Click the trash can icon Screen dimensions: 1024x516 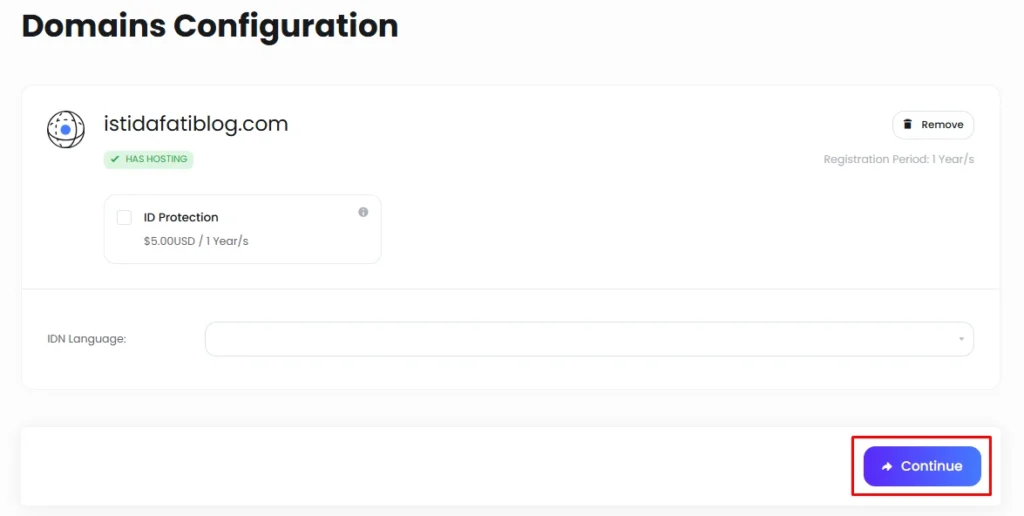coord(907,125)
